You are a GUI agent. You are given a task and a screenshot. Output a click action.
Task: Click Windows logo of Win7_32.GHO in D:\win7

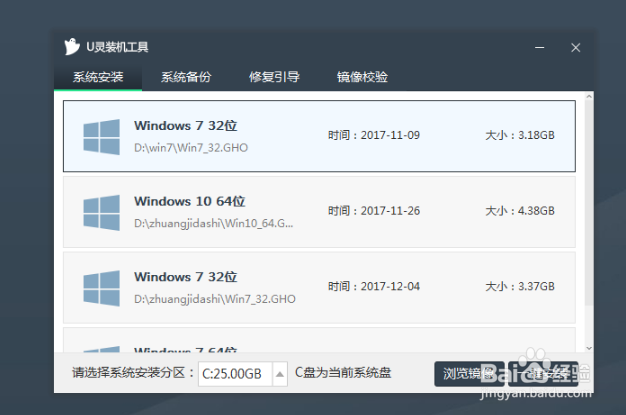point(101,137)
